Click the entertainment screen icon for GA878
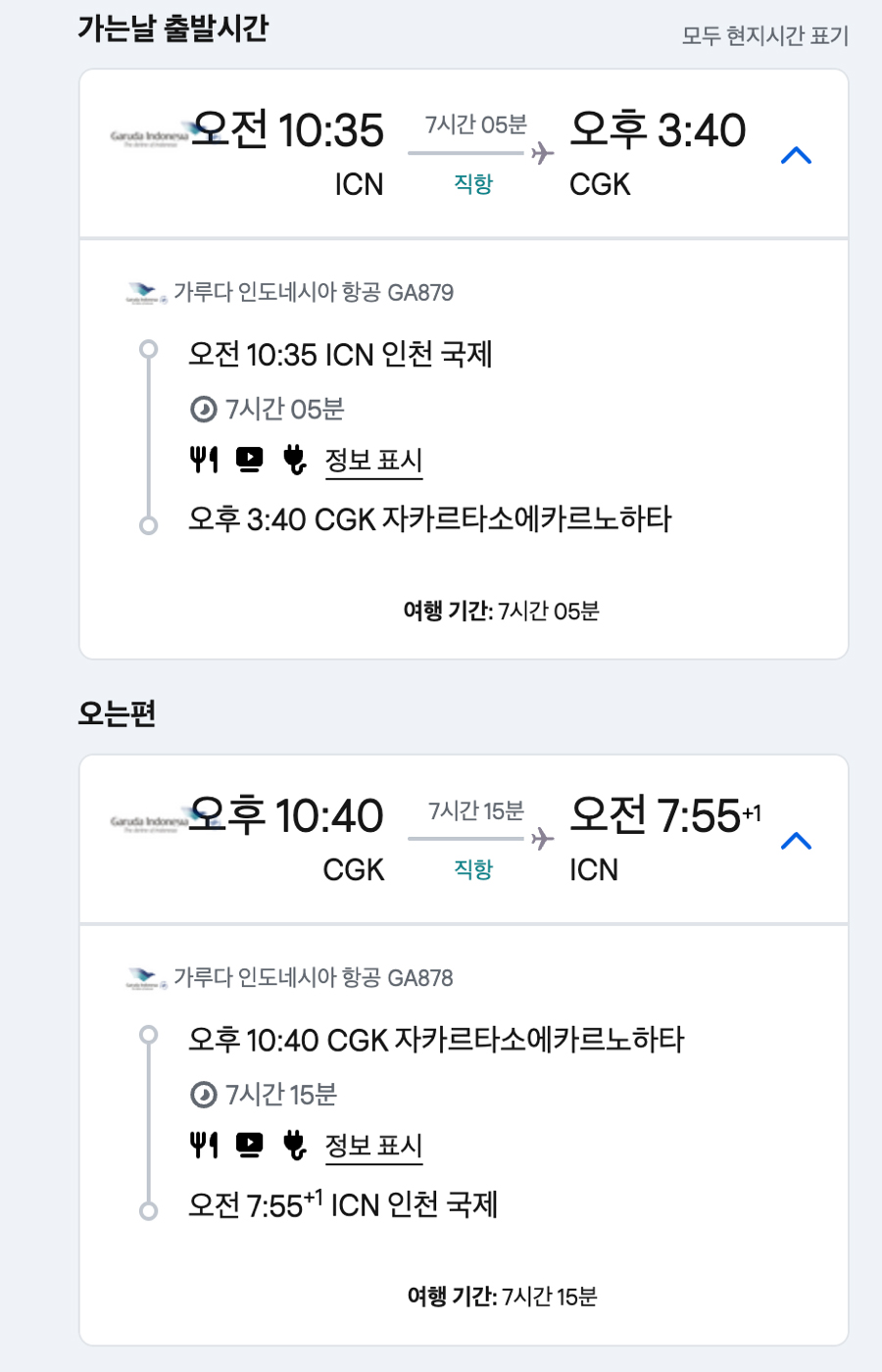Viewport: 882px width, 1372px height. 250,1144
